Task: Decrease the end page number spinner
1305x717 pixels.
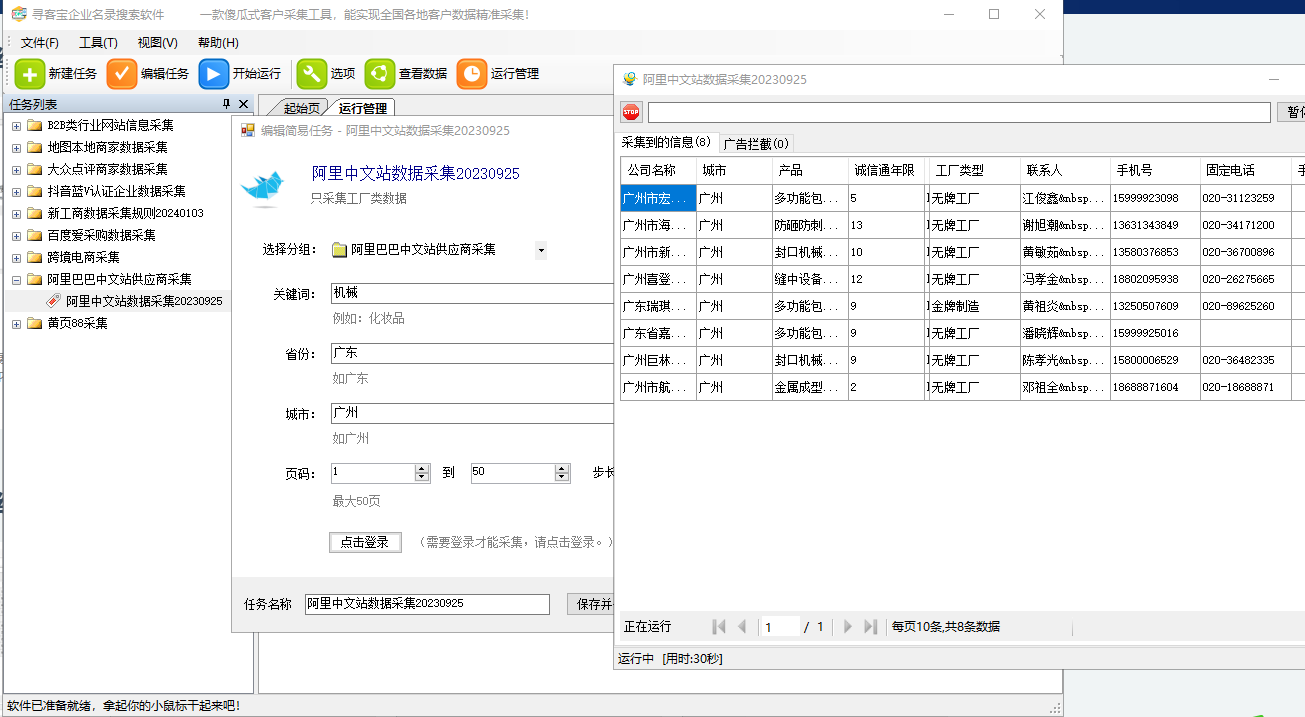Action: pyautogui.click(x=562, y=478)
